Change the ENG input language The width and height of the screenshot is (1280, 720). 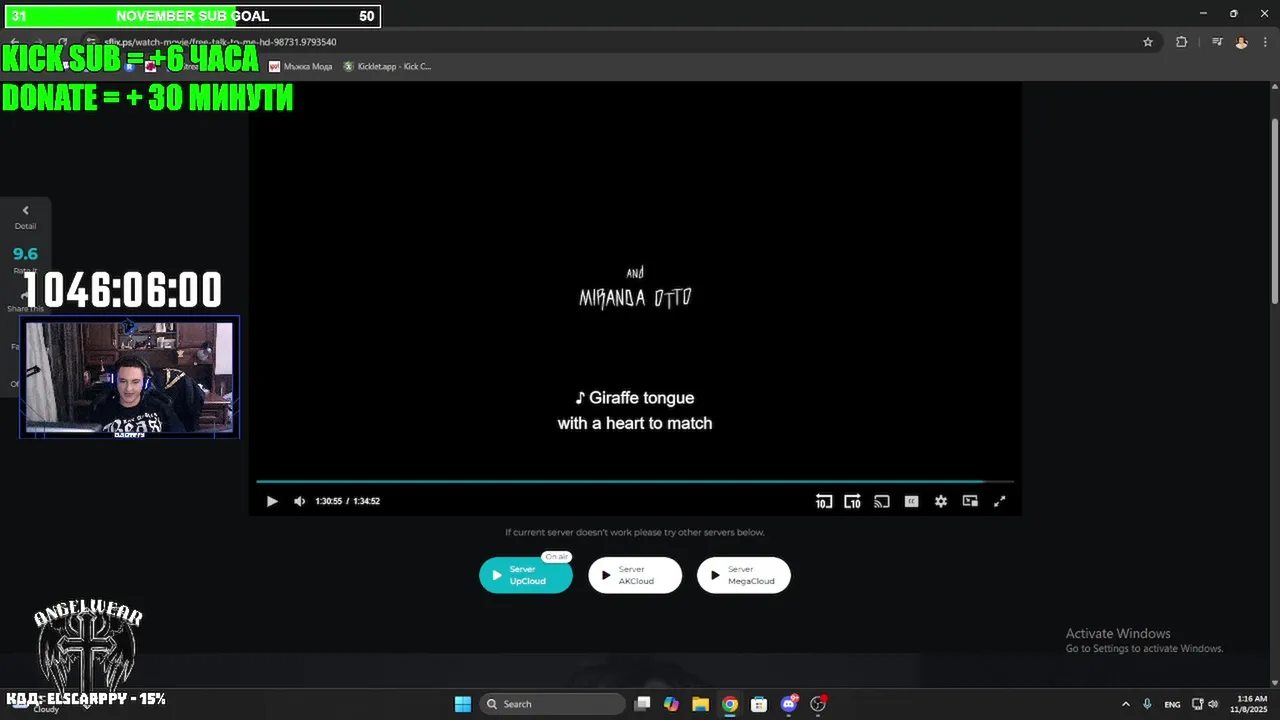coord(1172,704)
